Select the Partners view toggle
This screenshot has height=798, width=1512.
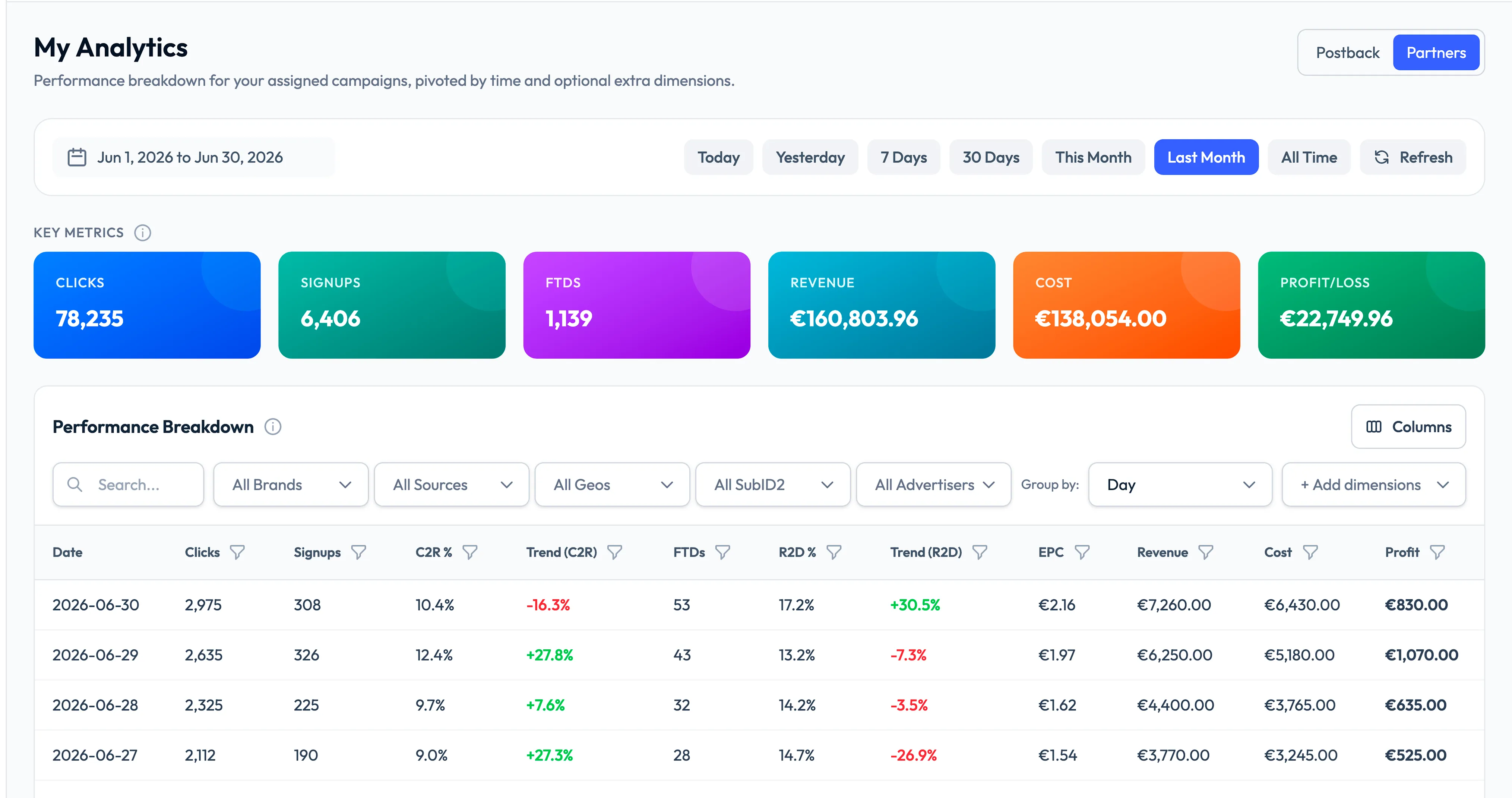[1436, 53]
